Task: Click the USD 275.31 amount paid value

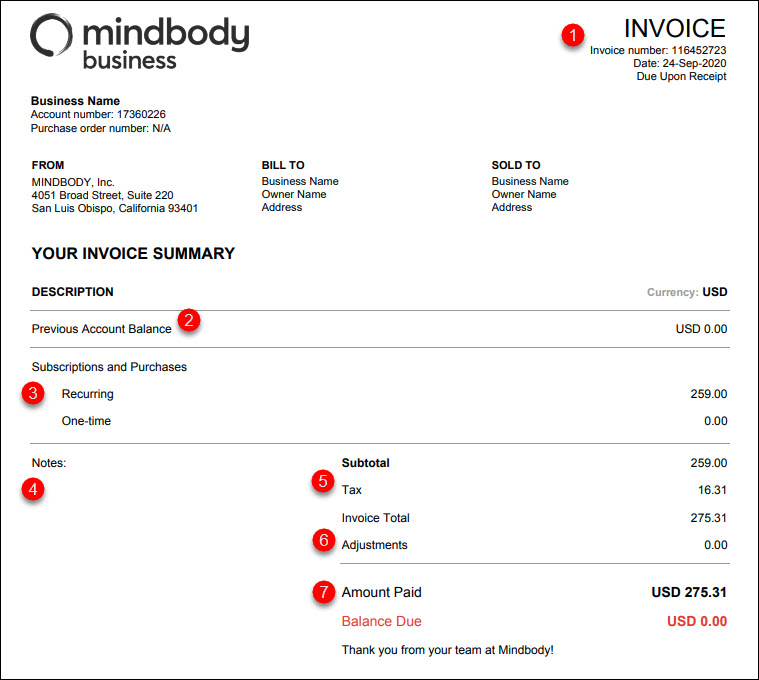Action: (x=688, y=592)
